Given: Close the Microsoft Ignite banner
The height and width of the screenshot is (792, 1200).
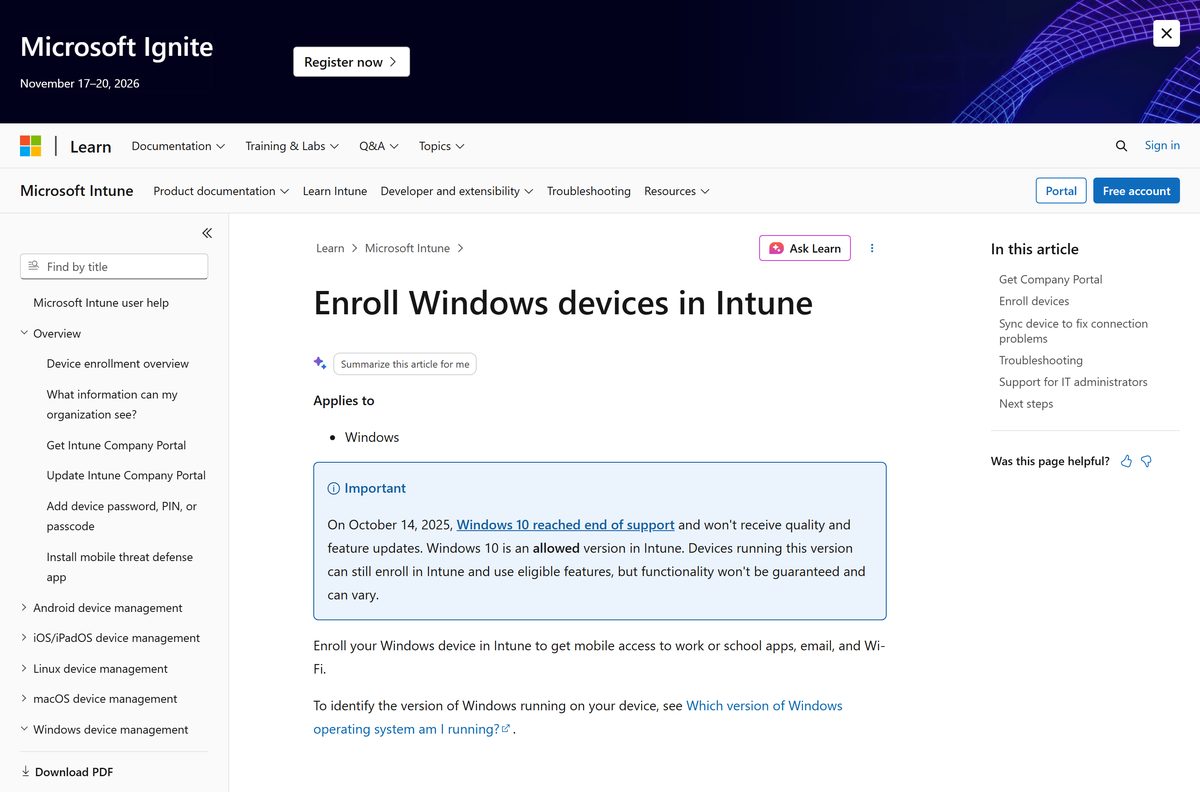Looking at the screenshot, I should click(1166, 33).
